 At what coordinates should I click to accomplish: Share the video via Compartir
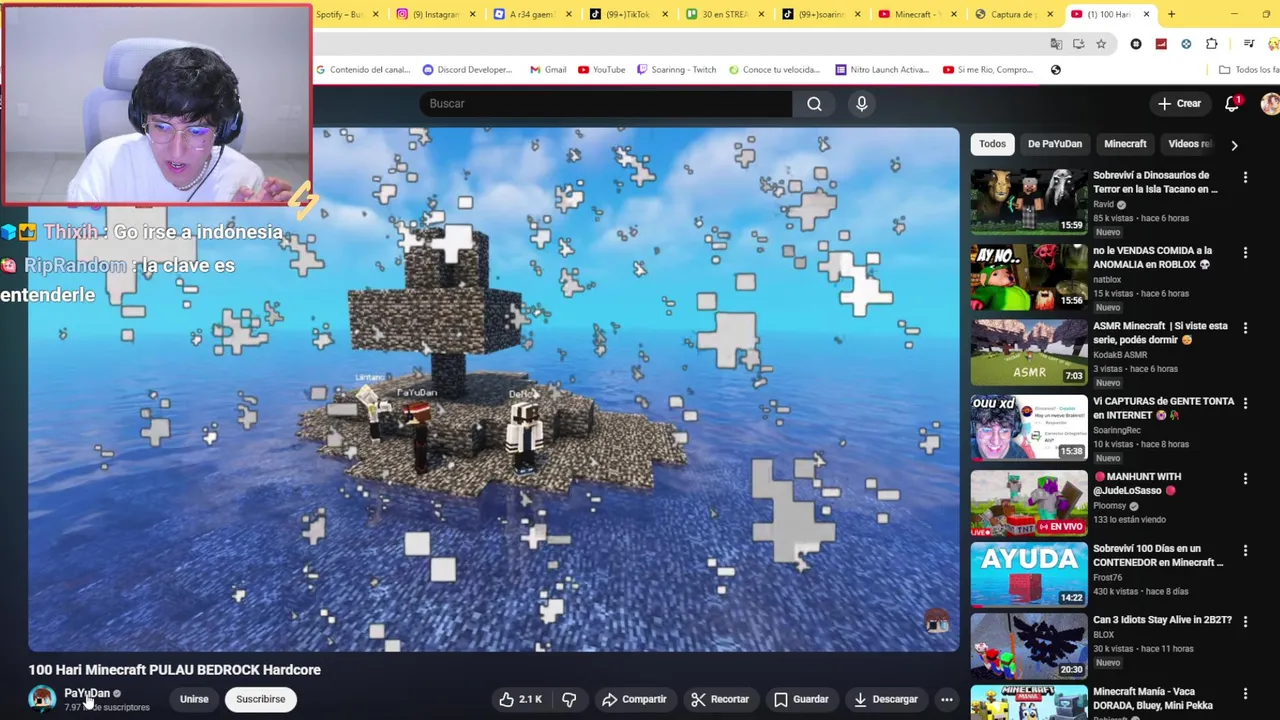click(634, 699)
